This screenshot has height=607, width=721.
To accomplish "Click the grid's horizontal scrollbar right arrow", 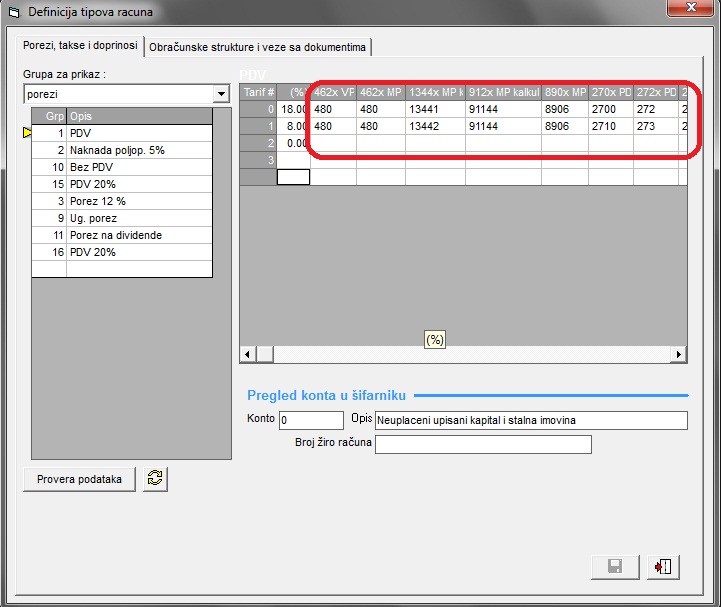I will [x=680, y=354].
